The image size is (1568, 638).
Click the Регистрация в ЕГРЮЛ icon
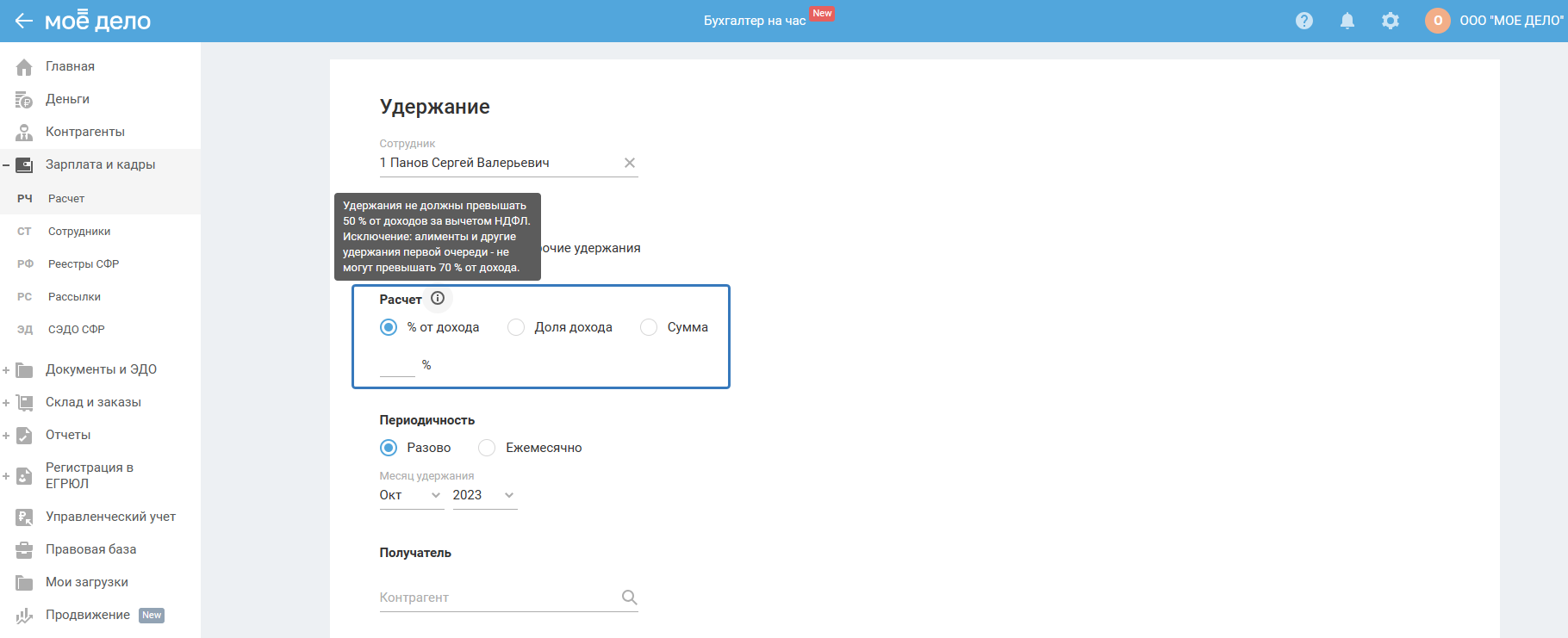pos(24,475)
